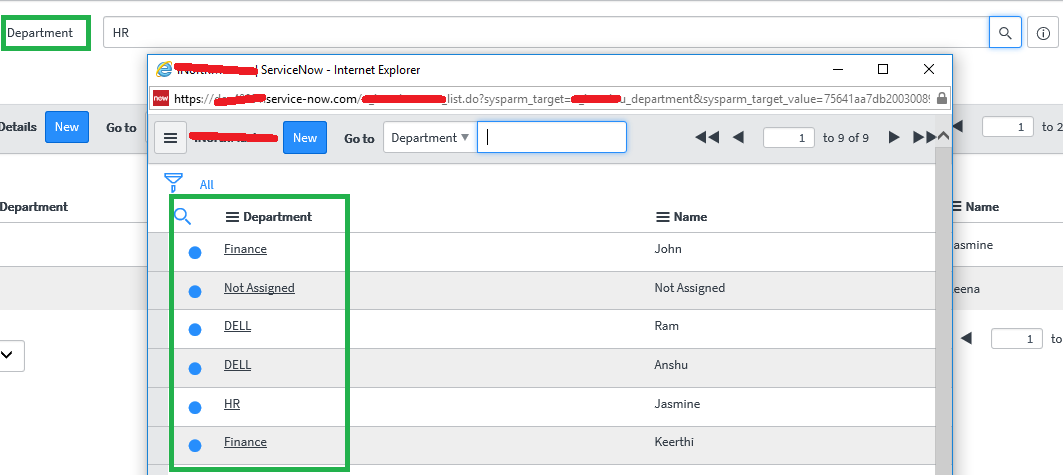Click New button in the popup window
Image resolution: width=1063 pixels, height=475 pixels.
point(304,138)
